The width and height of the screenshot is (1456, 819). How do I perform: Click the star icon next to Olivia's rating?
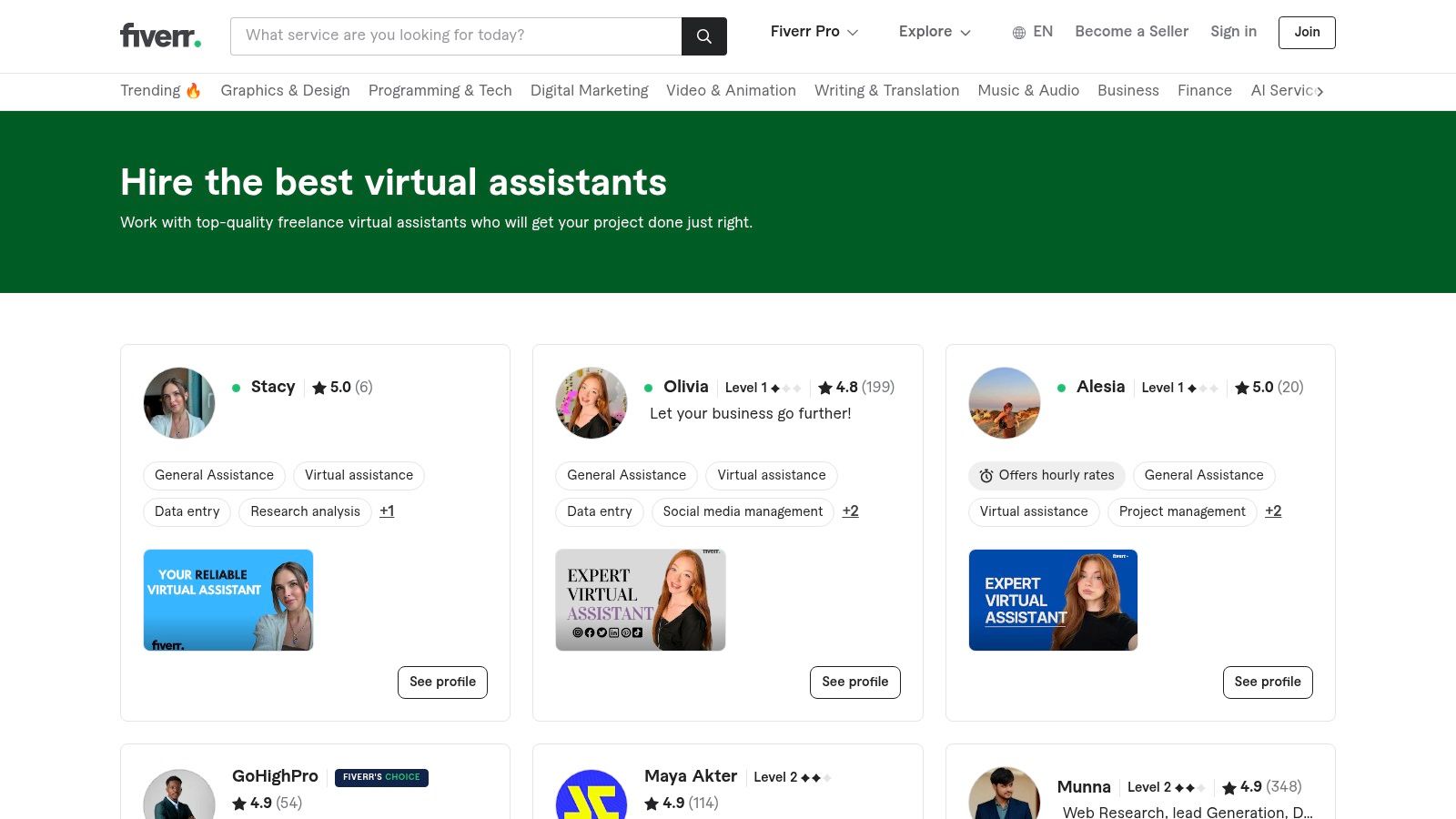[824, 387]
